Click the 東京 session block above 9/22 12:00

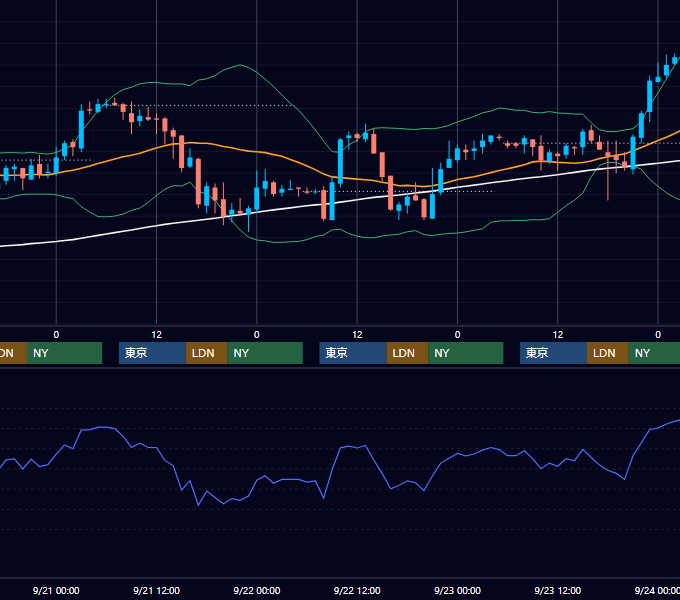pos(353,353)
